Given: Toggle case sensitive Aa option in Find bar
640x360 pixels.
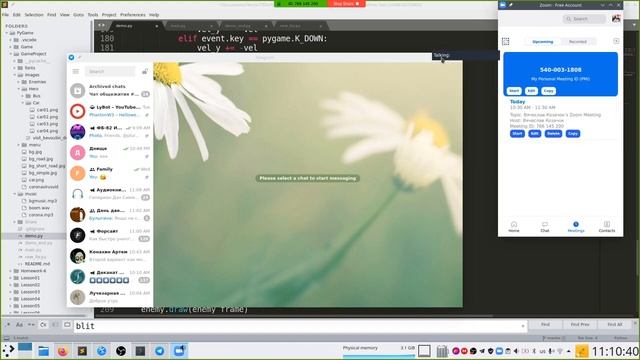Looking at the screenshot, I should point(19,325).
